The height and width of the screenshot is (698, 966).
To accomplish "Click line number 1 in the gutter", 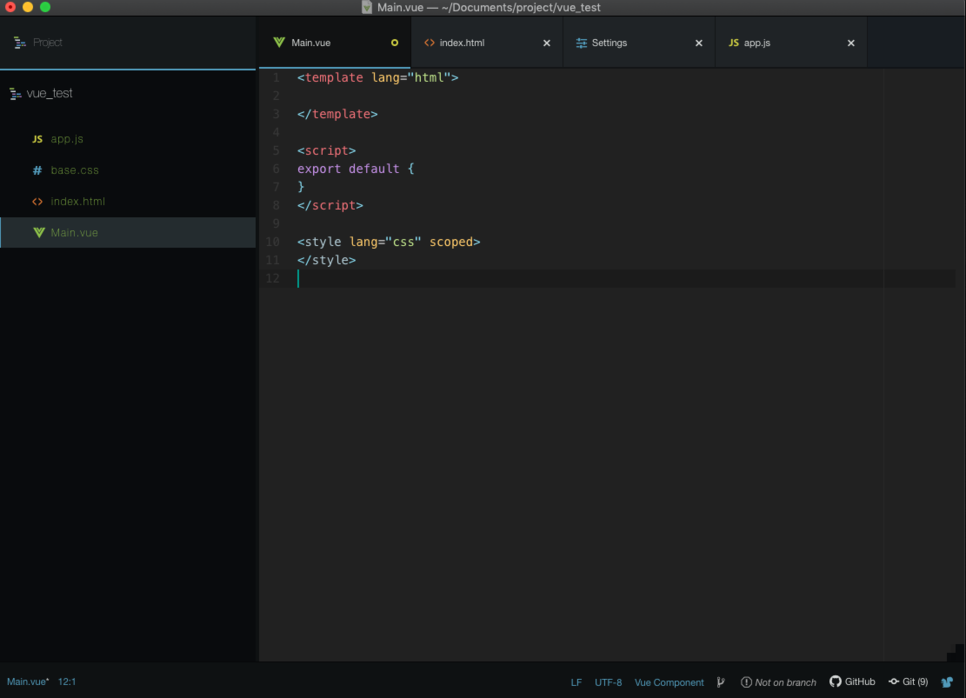I will pyautogui.click(x=276, y=78).
